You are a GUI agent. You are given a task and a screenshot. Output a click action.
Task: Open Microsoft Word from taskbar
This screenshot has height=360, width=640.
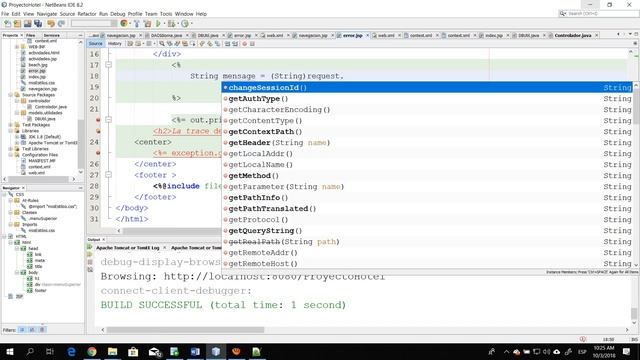click(195, 351)
